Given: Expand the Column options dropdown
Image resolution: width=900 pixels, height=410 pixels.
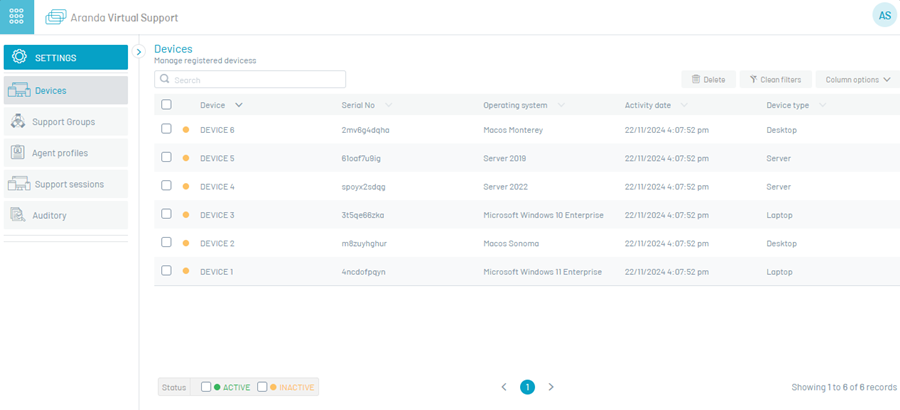Looking at the screenshot, I should click(x=858, y=79).
